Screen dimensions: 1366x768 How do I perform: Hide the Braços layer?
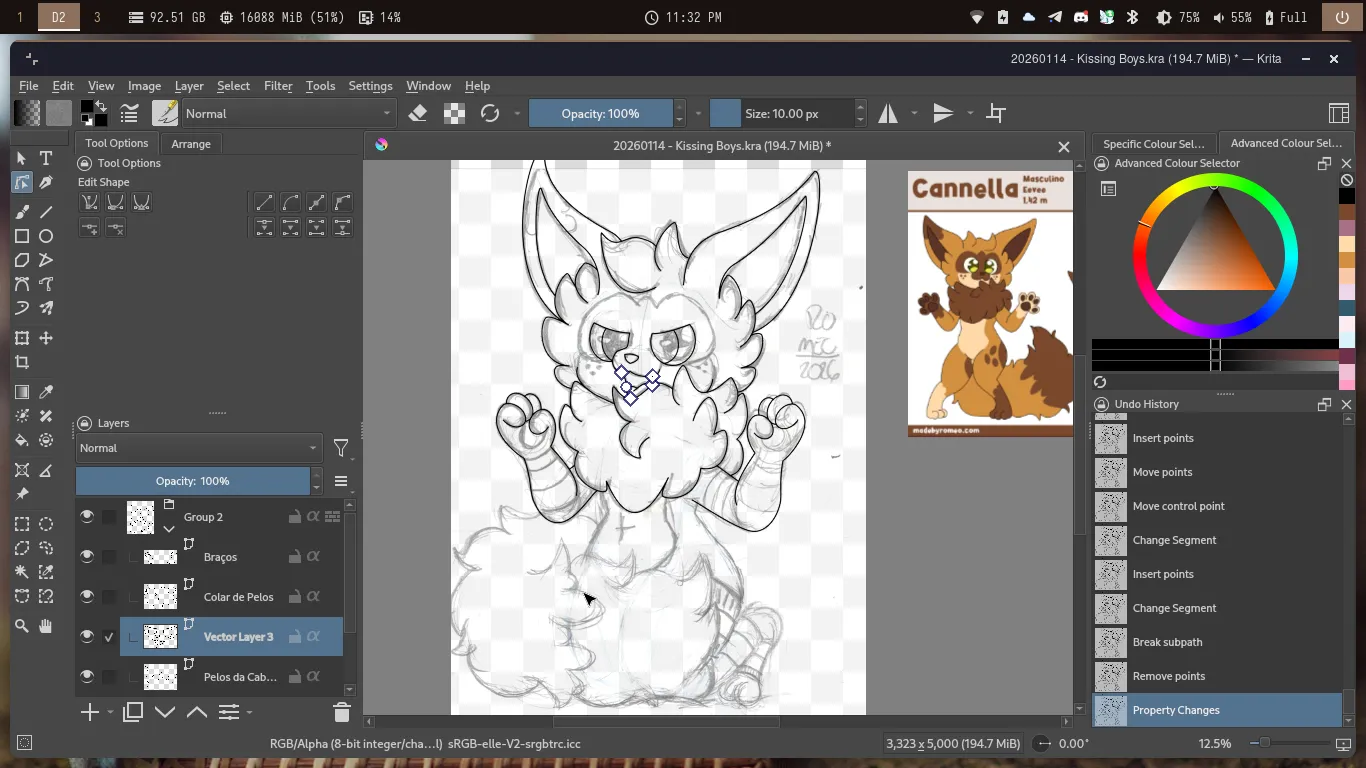[87, 556]
